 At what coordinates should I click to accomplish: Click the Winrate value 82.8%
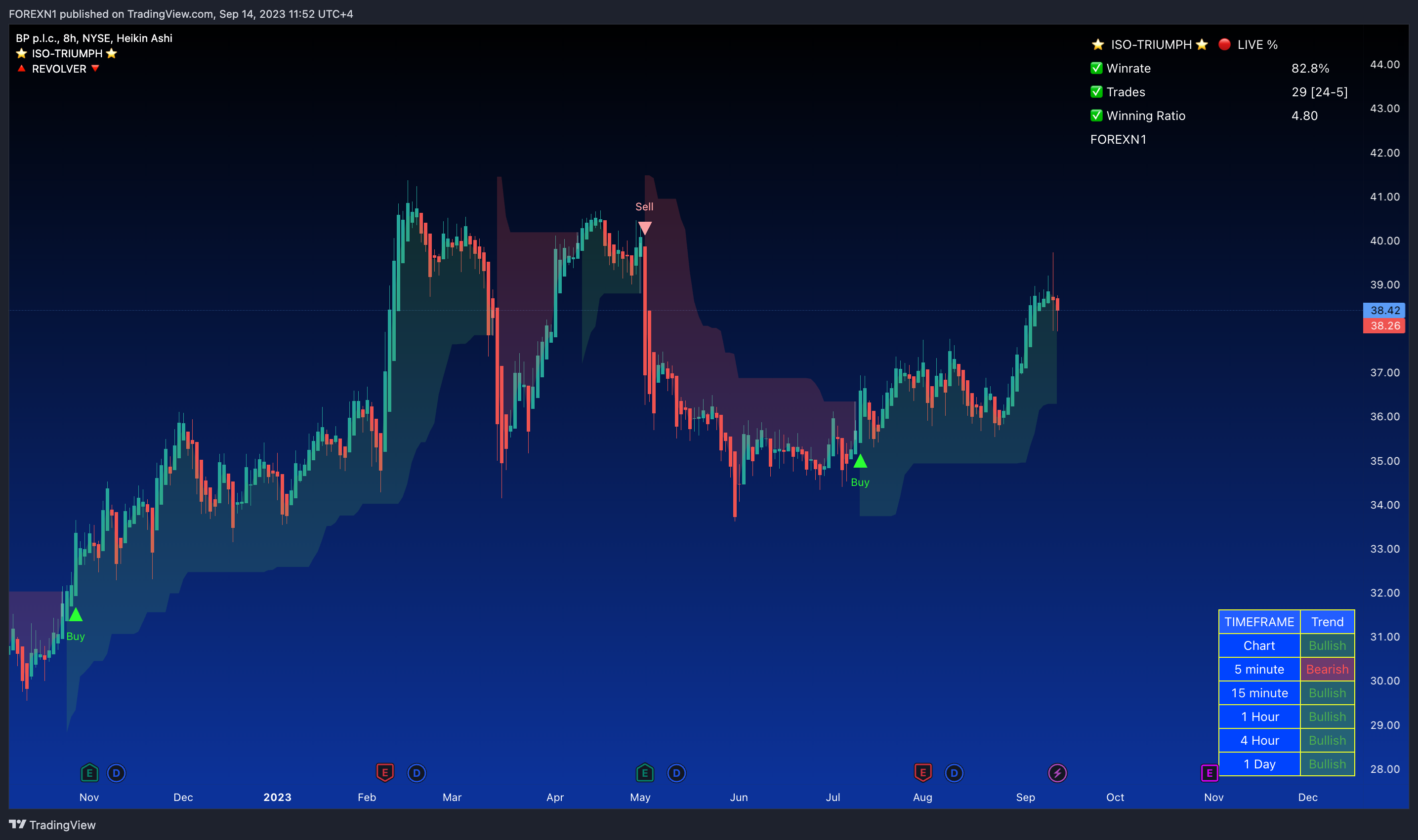(x=1310, y=68)
